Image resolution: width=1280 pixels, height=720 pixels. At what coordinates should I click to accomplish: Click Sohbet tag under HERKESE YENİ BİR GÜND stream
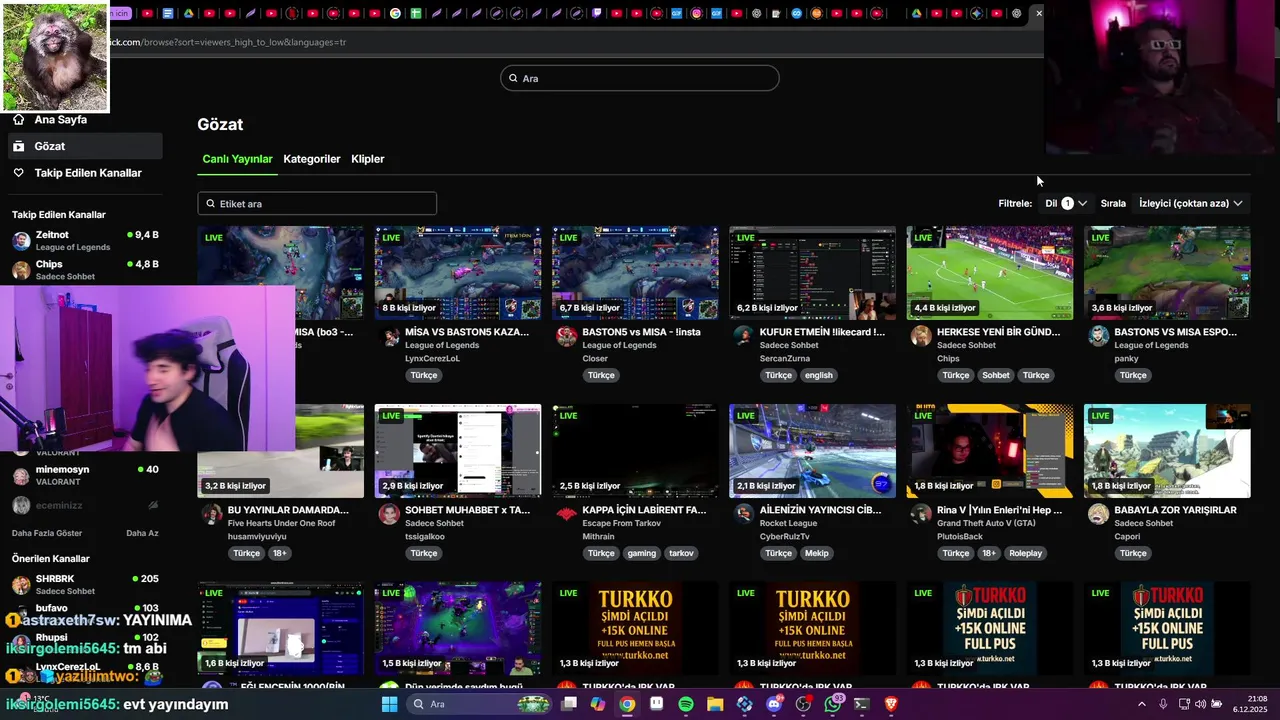pos(995,375)
